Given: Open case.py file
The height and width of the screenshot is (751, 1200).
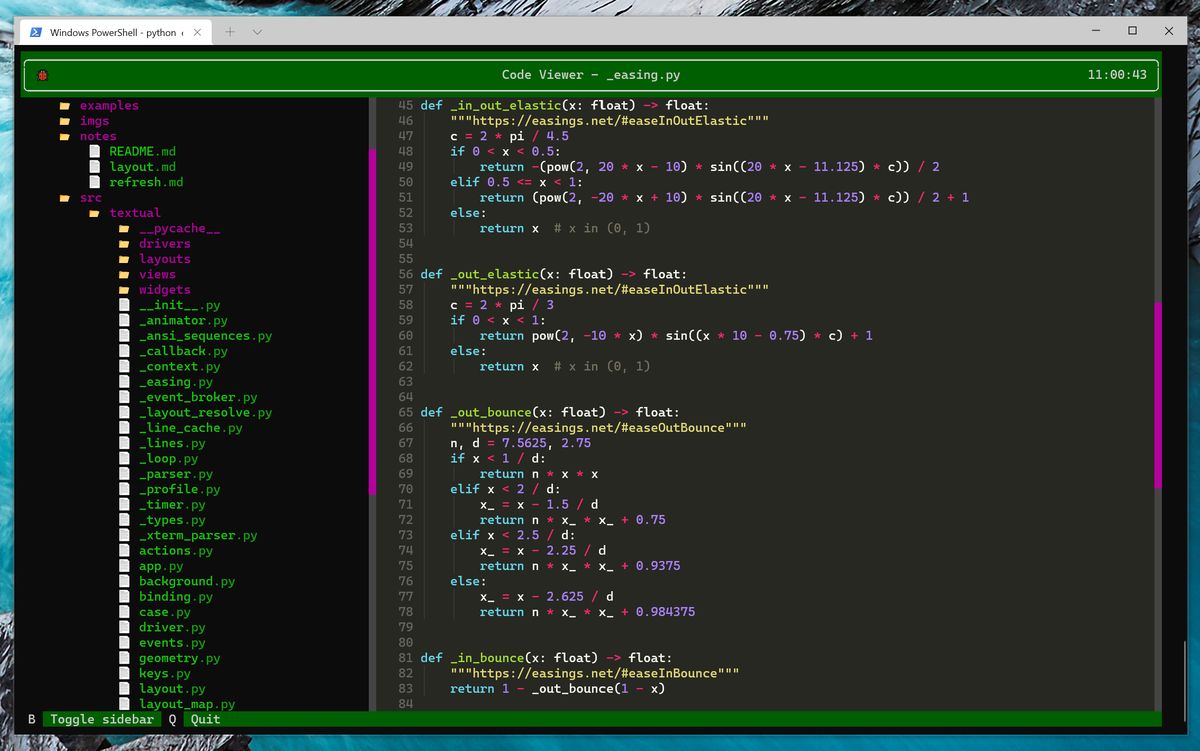Looking at the screenshot, I should (x=165, y=612).
